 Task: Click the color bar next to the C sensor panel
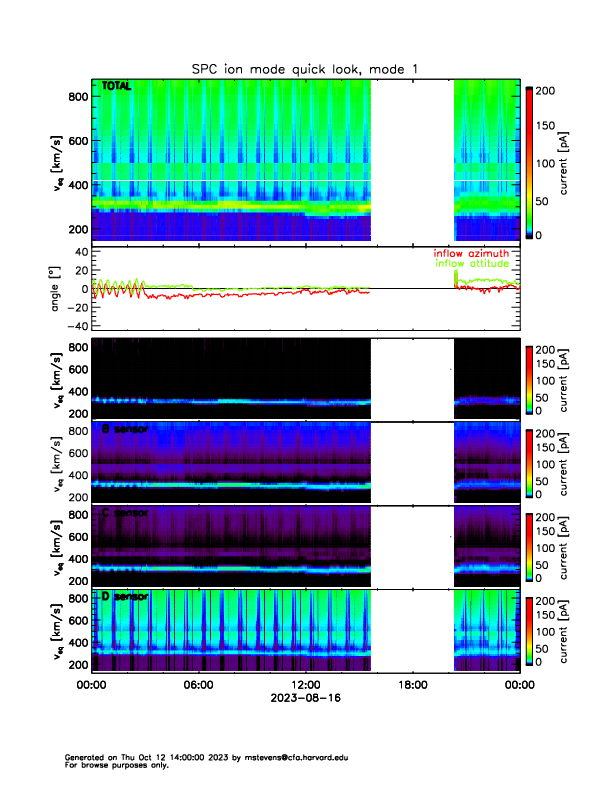pos(530,546)
